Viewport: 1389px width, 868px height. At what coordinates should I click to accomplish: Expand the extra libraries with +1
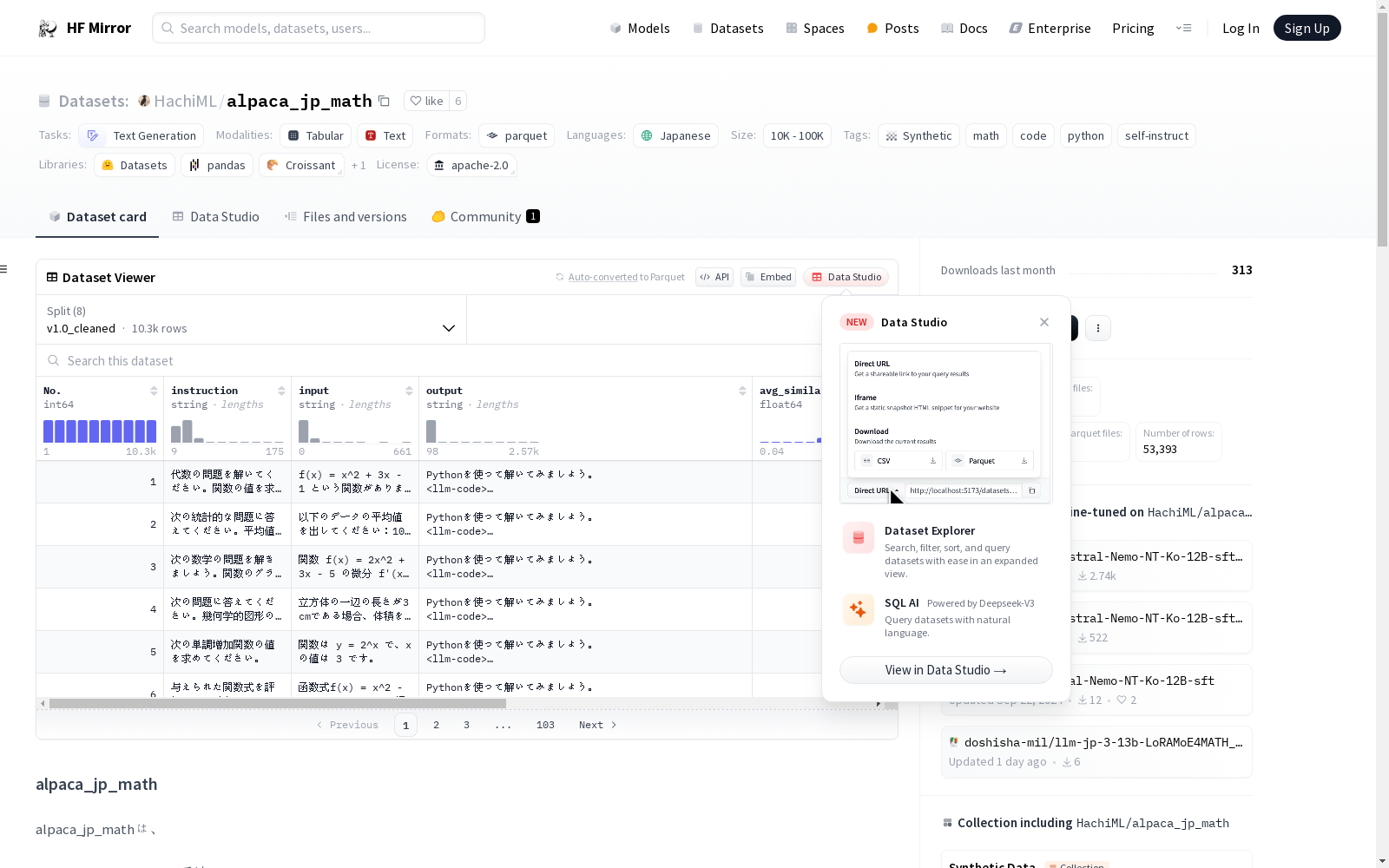[x=358, y=165]
